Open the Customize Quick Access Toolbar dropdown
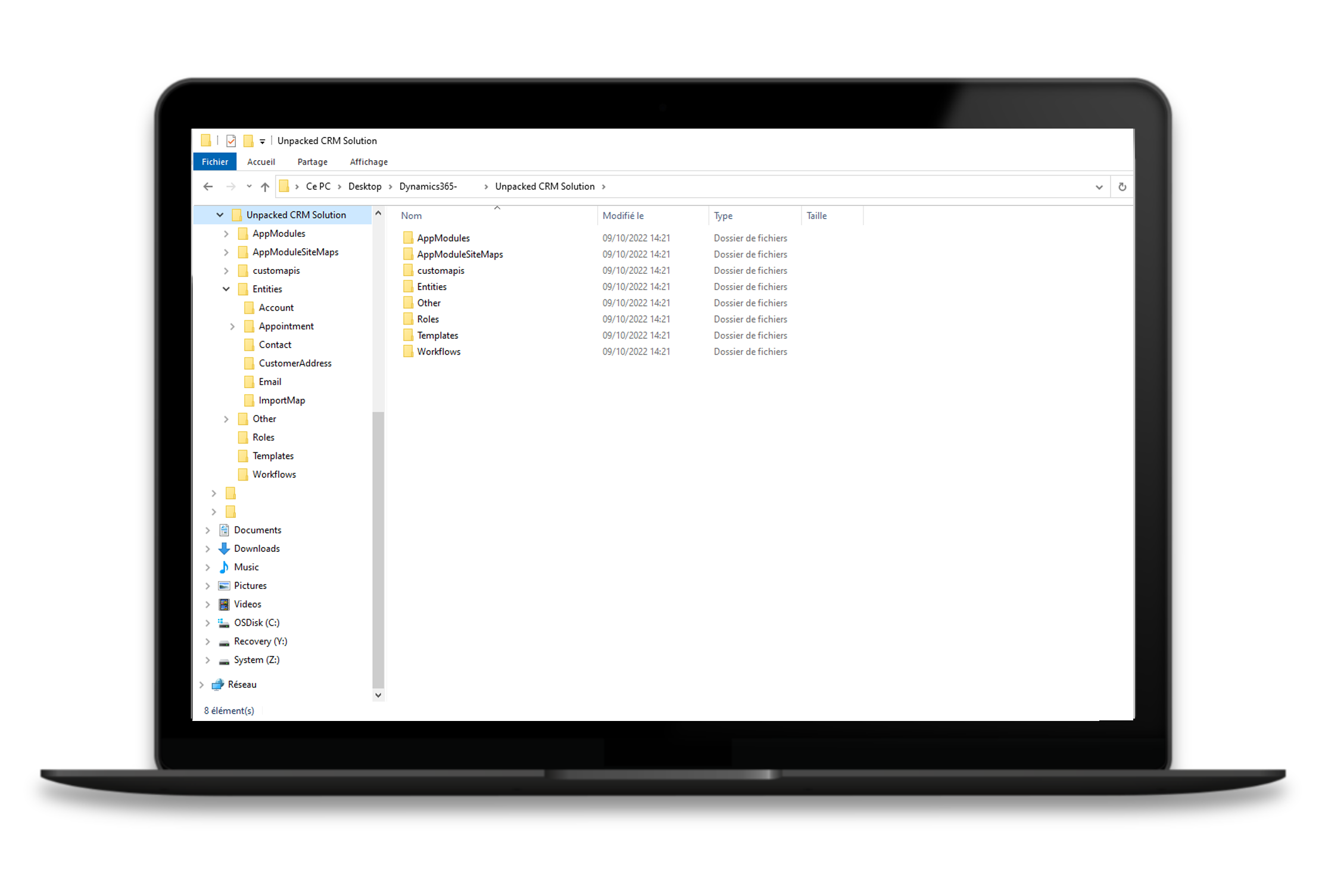1322x896 pixels. point(262,142)
